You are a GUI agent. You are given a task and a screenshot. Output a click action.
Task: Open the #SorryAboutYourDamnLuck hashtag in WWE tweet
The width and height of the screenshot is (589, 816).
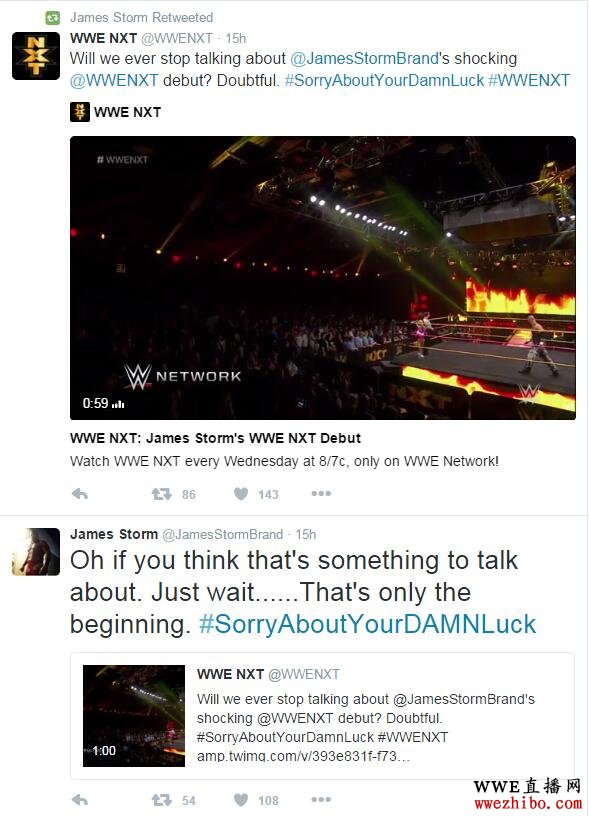[x=385, y=81]
